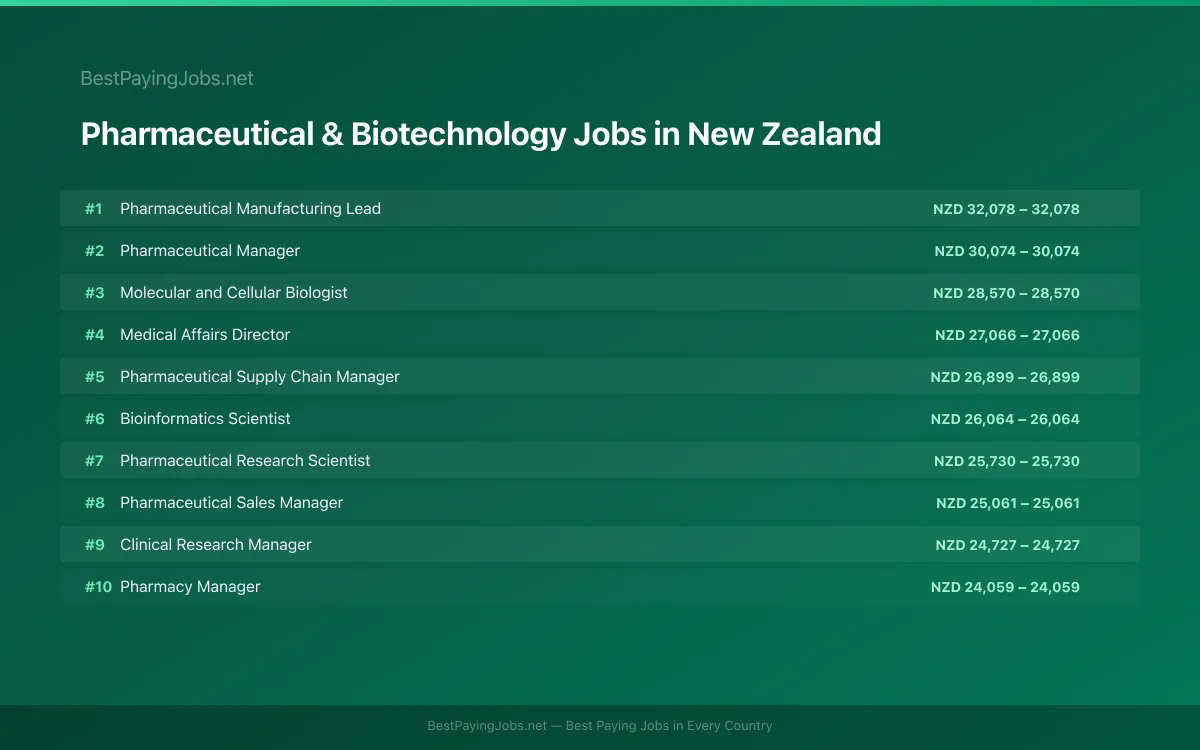Click rank number #6
The image size is (1200, 750).
coord(94,419)
